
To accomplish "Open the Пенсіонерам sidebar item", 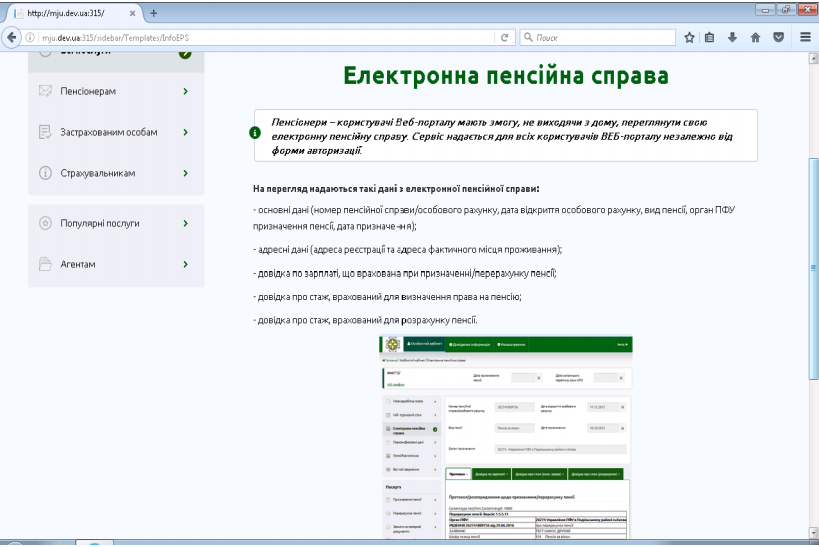I will pos(116,91).
